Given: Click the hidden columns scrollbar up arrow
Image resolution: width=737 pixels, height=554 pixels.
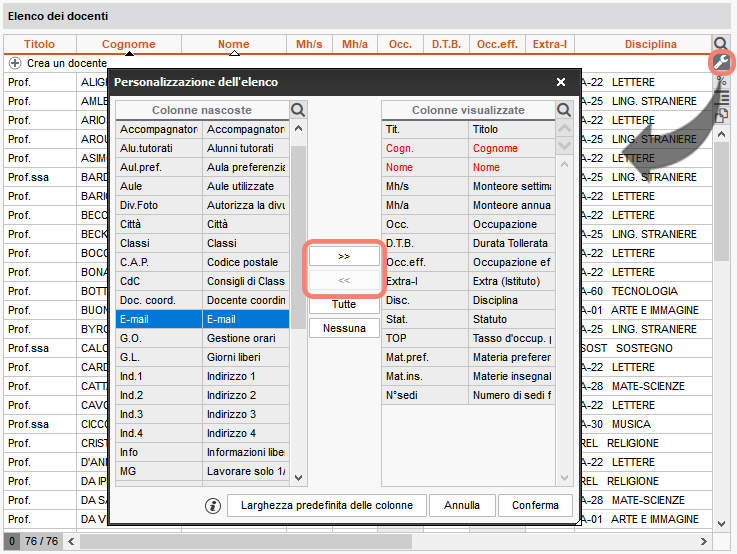Looking at the screenshot, I should point(298,128).
